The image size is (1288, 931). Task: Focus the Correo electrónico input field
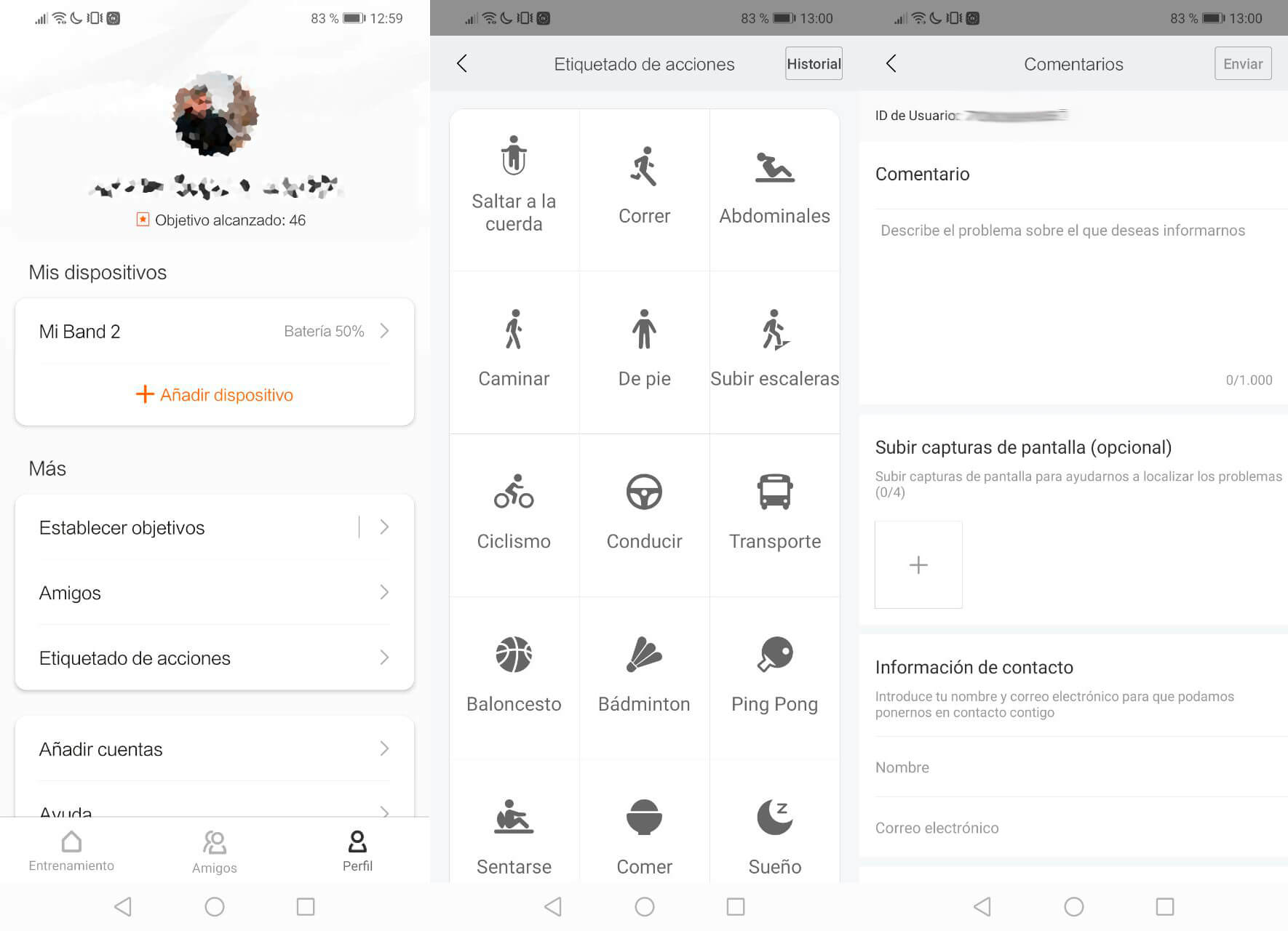(x=1073, y=828)
